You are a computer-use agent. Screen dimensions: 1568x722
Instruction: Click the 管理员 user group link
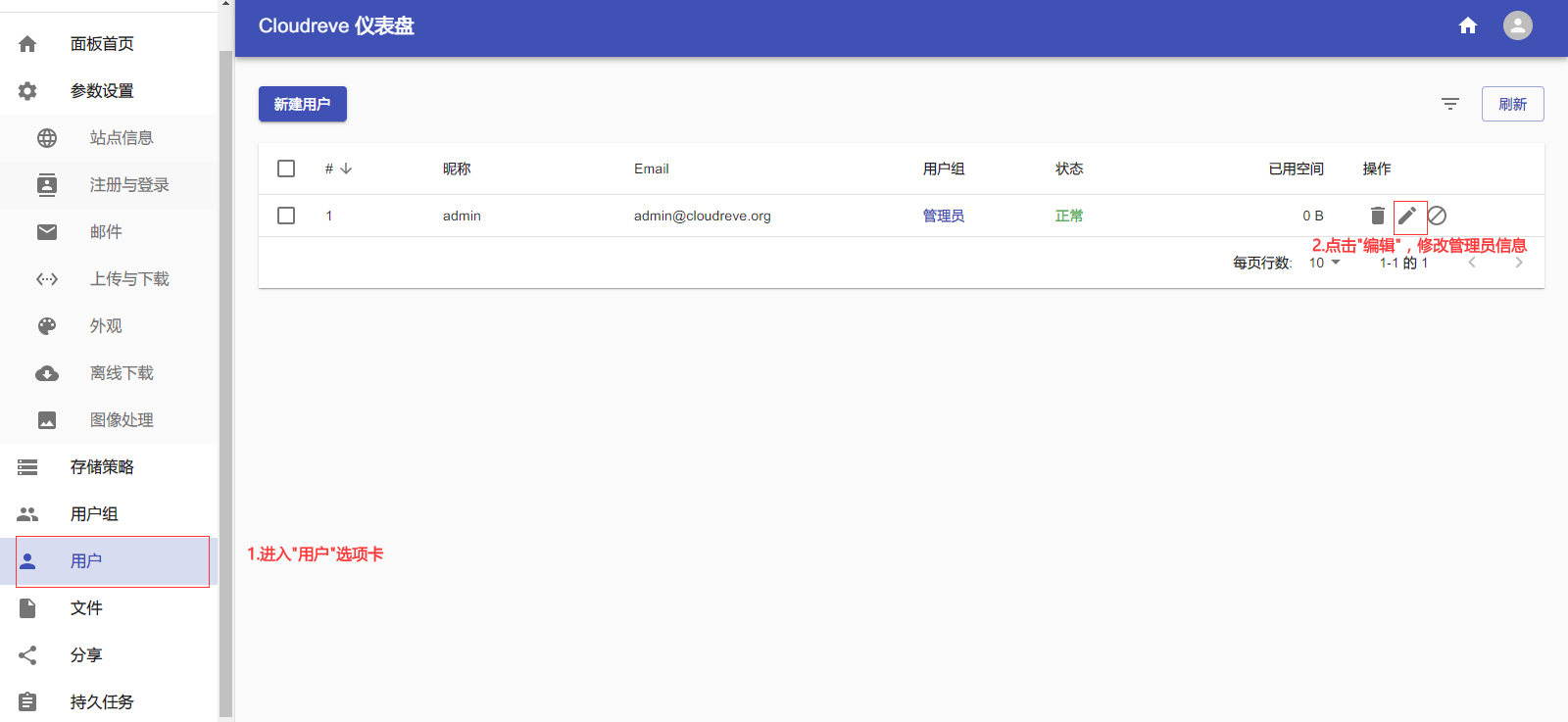tap(943, 216)
